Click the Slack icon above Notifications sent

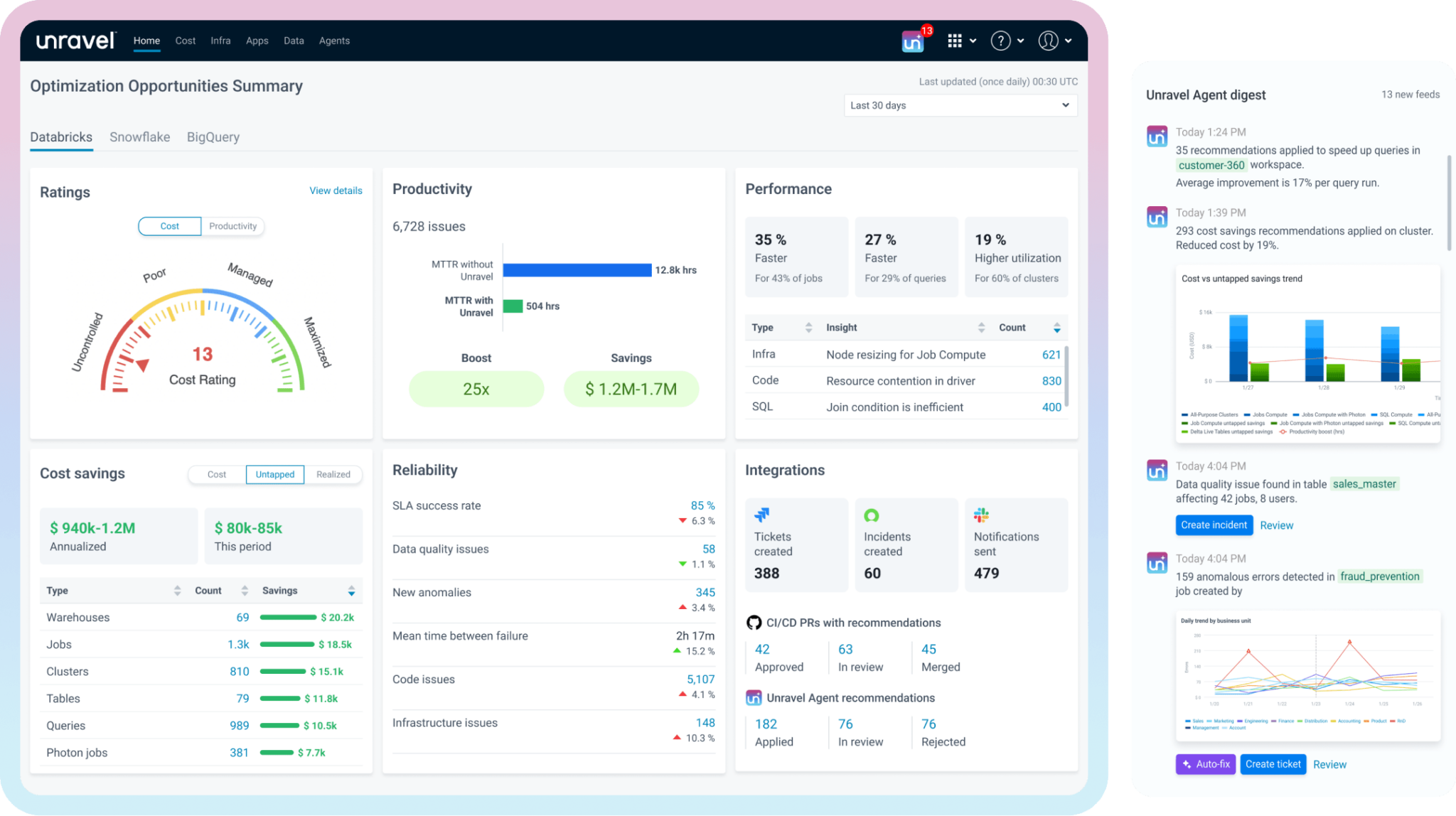tap(981, 515)
